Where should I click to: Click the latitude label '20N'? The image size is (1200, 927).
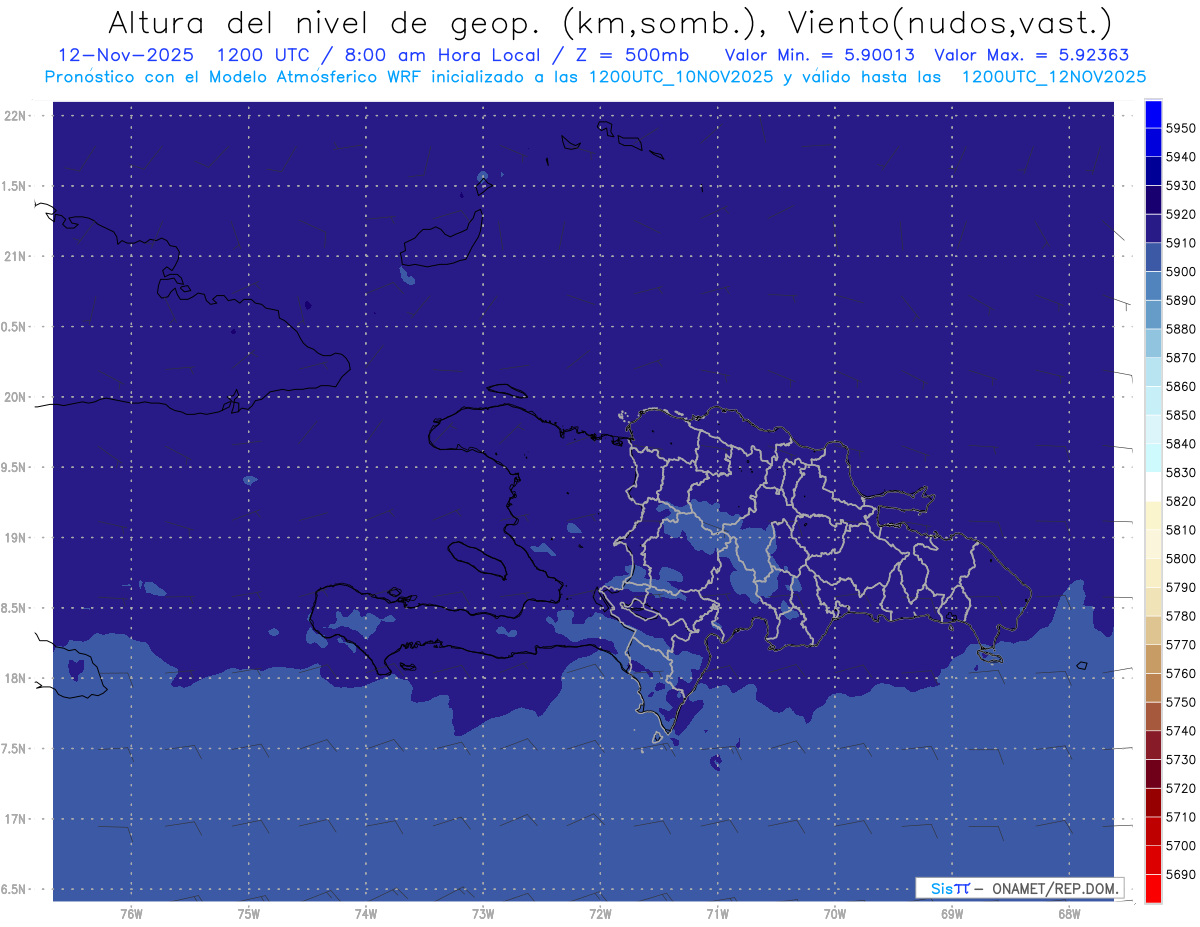point(17,397)
